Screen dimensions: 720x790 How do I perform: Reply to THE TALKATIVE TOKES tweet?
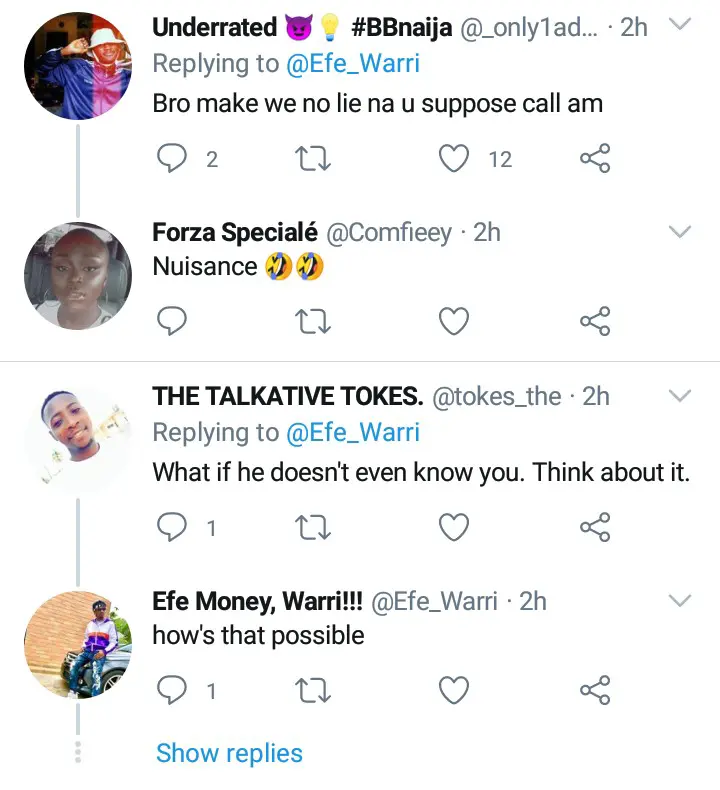(x=174, y=527)
